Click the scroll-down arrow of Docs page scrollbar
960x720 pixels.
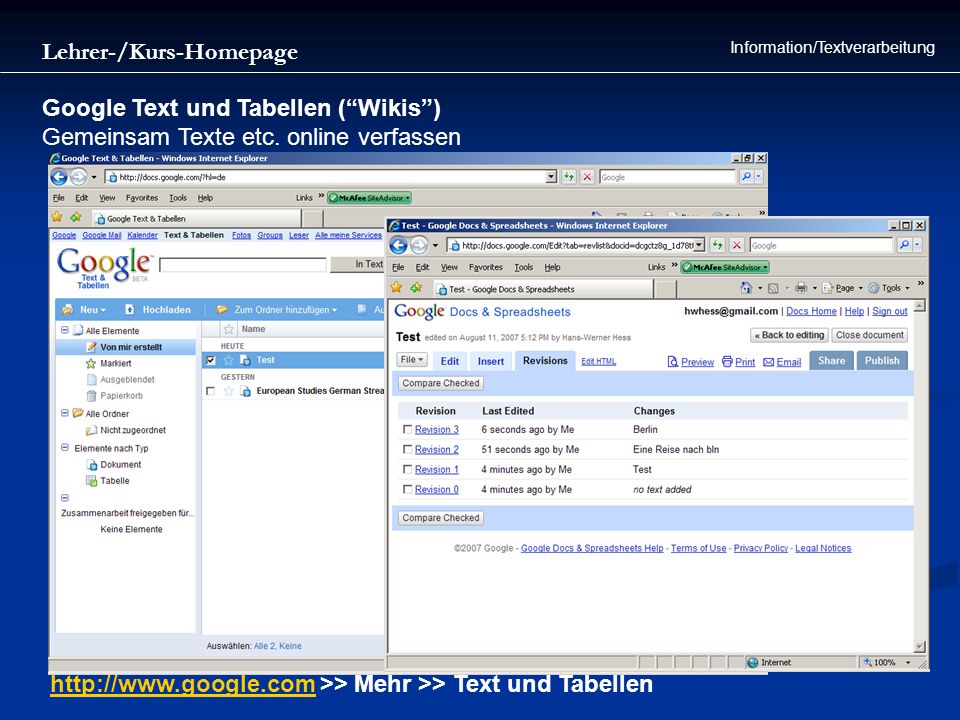[919, 647]
